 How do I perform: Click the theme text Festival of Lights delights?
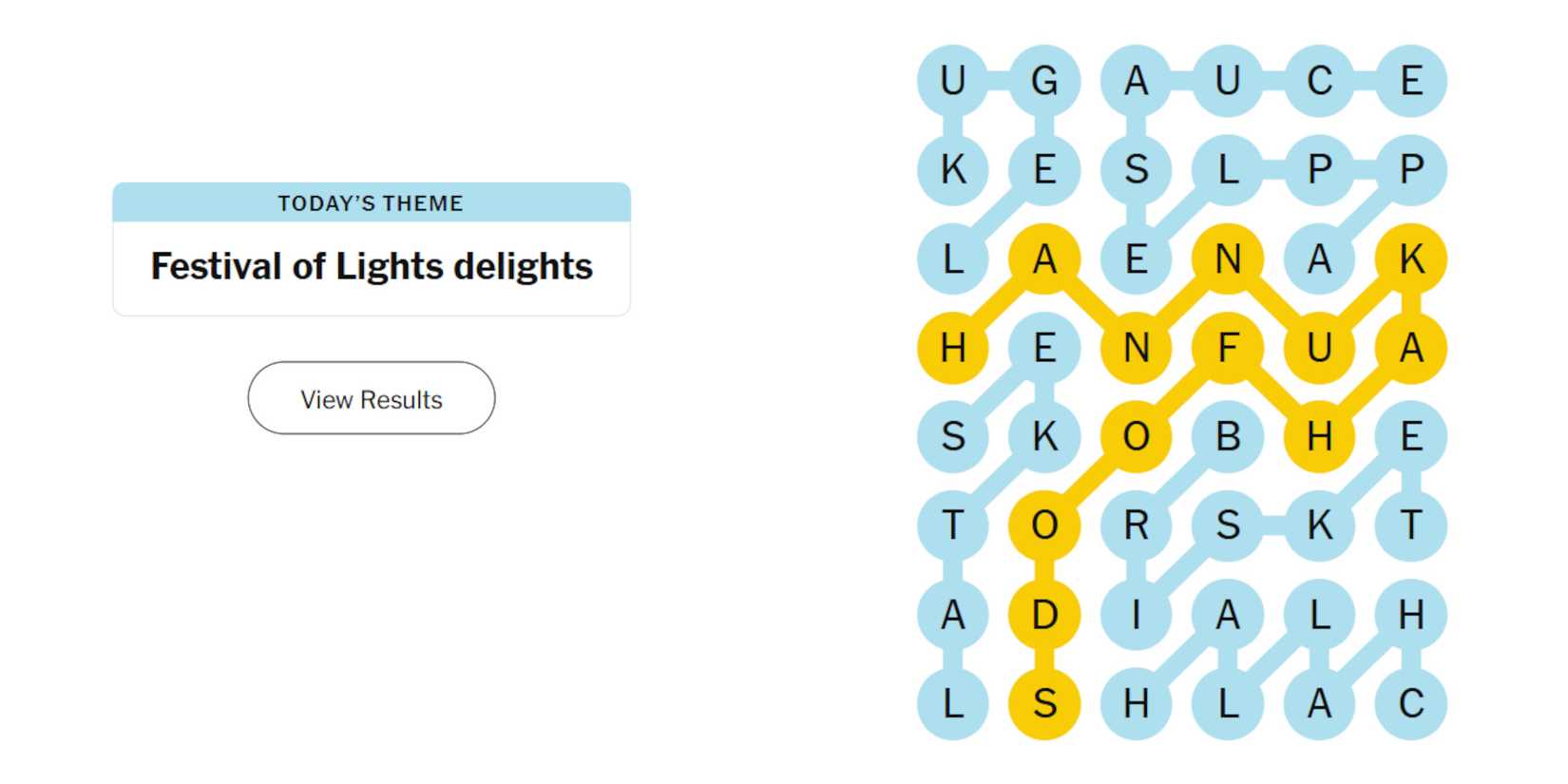click(371, 266)
